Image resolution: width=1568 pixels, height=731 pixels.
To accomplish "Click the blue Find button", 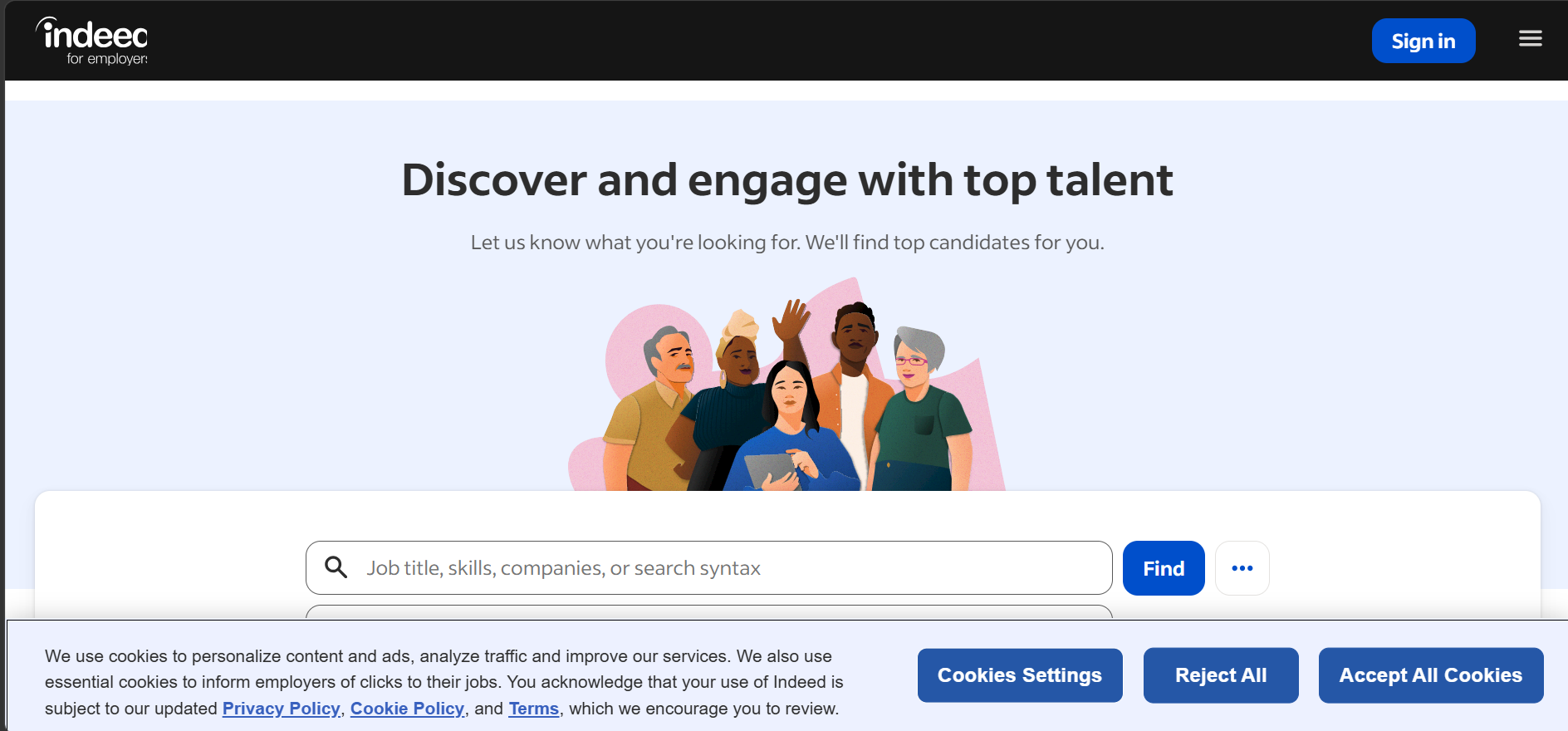I will tap(1163, 568).
